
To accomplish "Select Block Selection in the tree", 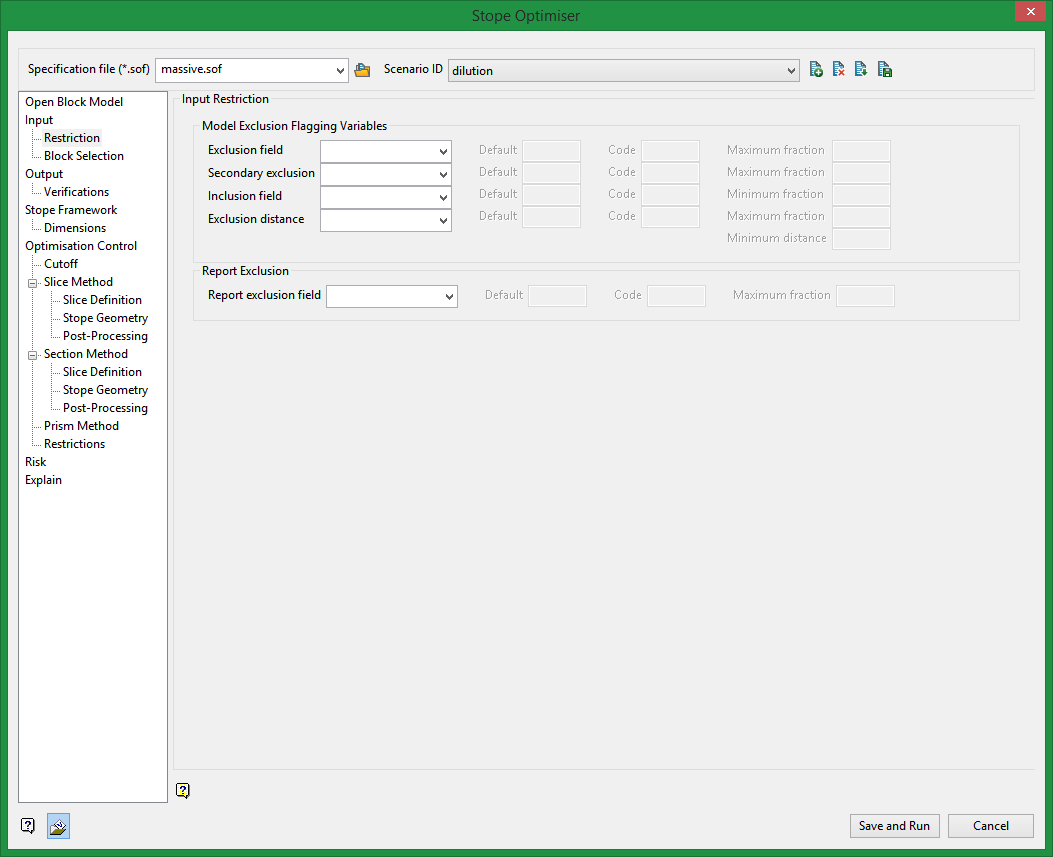I will click(84, 156).
